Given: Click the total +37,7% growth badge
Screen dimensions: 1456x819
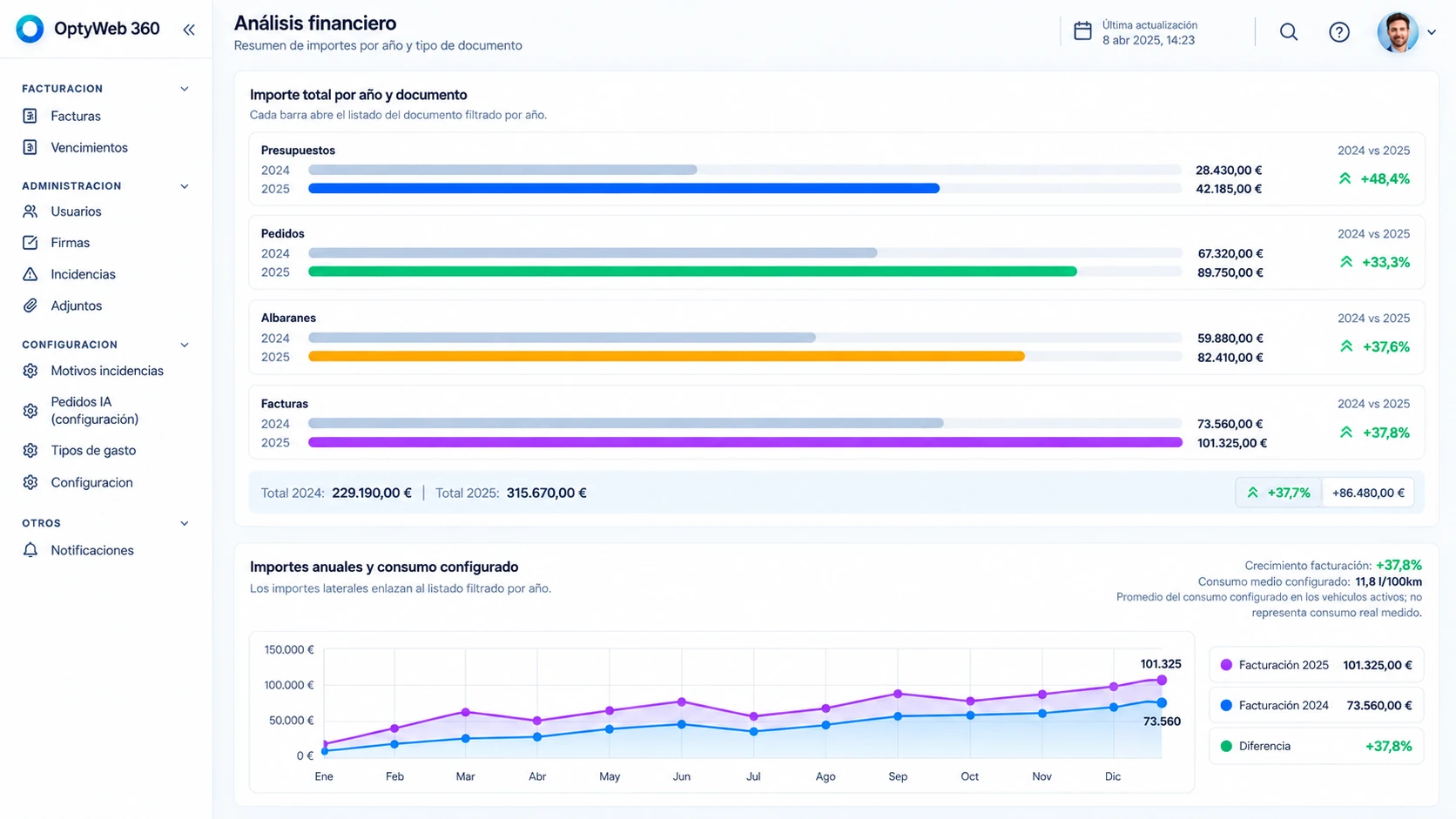Looking at the screenshot, I should click(x=1278, y=493).
